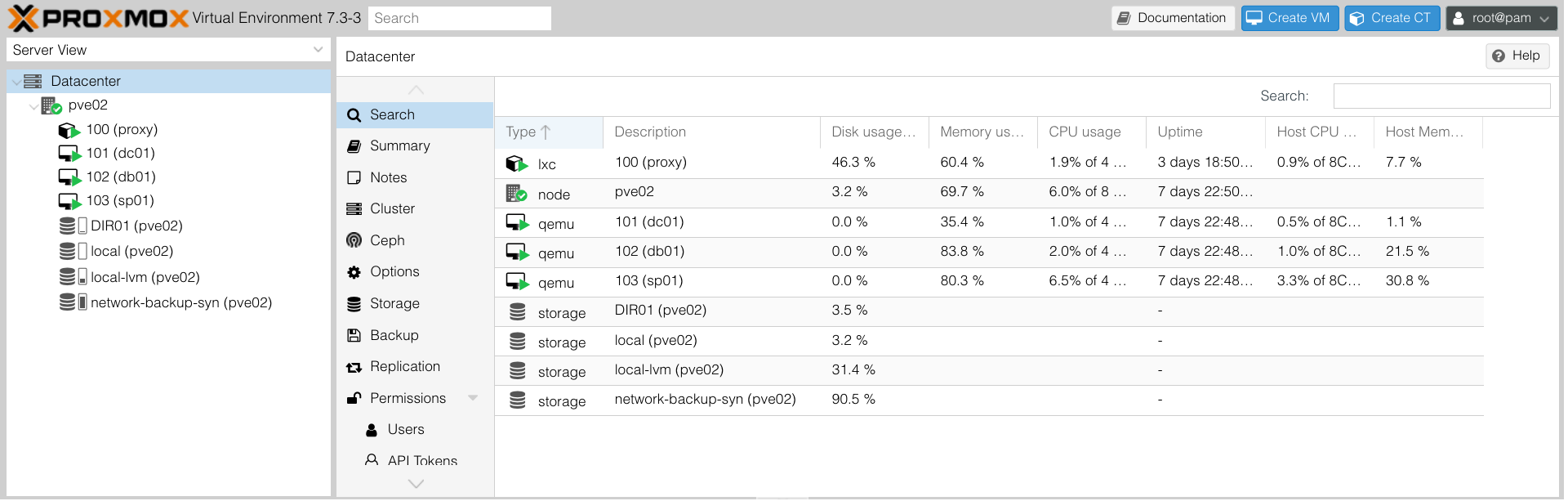Image resolution: width=1568 pixels, height=501 pixels.
Task: Click the Options gear icon
Action: point(354,272)
